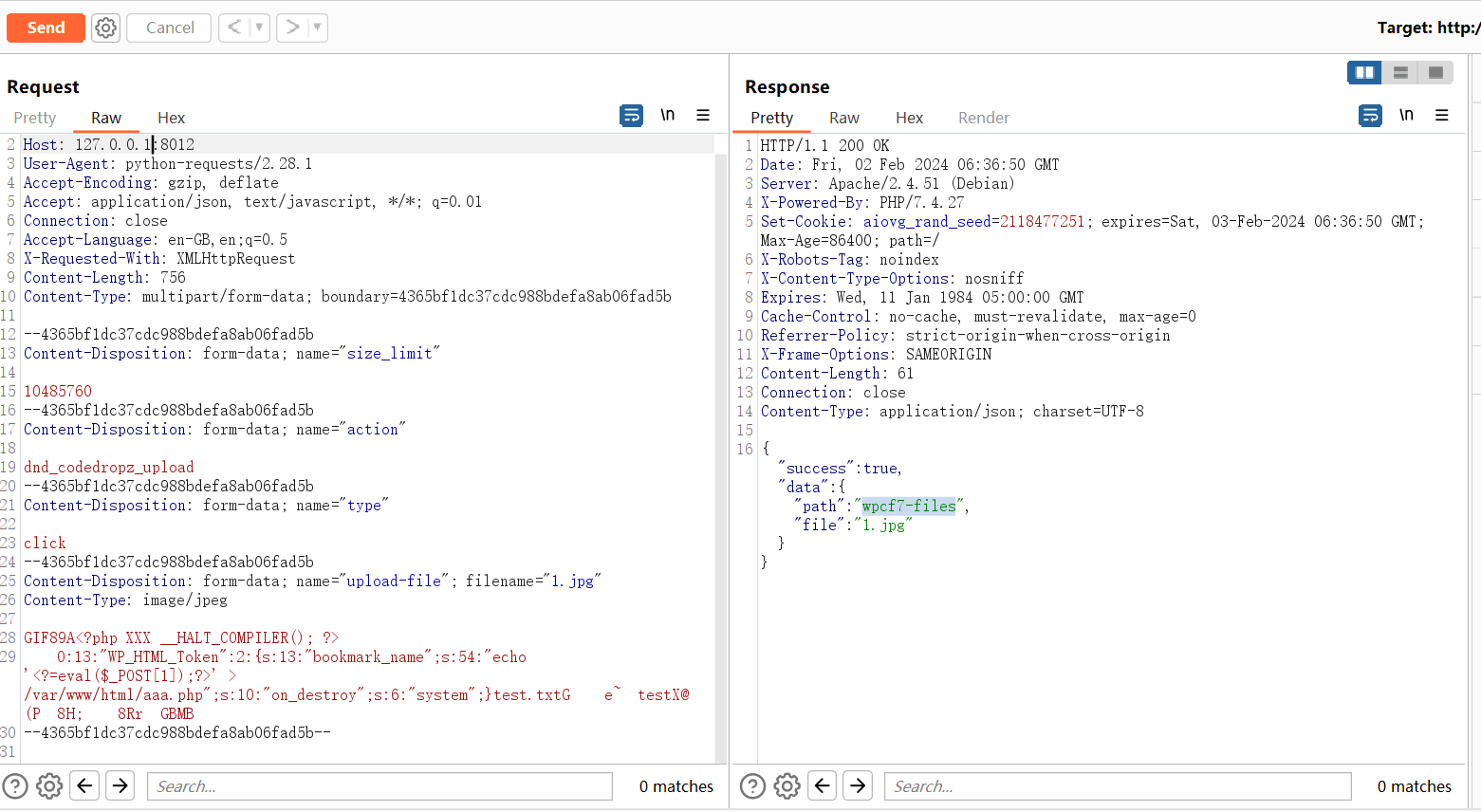Click the dnd_codedropz_upload action value

tap(109, 467)
